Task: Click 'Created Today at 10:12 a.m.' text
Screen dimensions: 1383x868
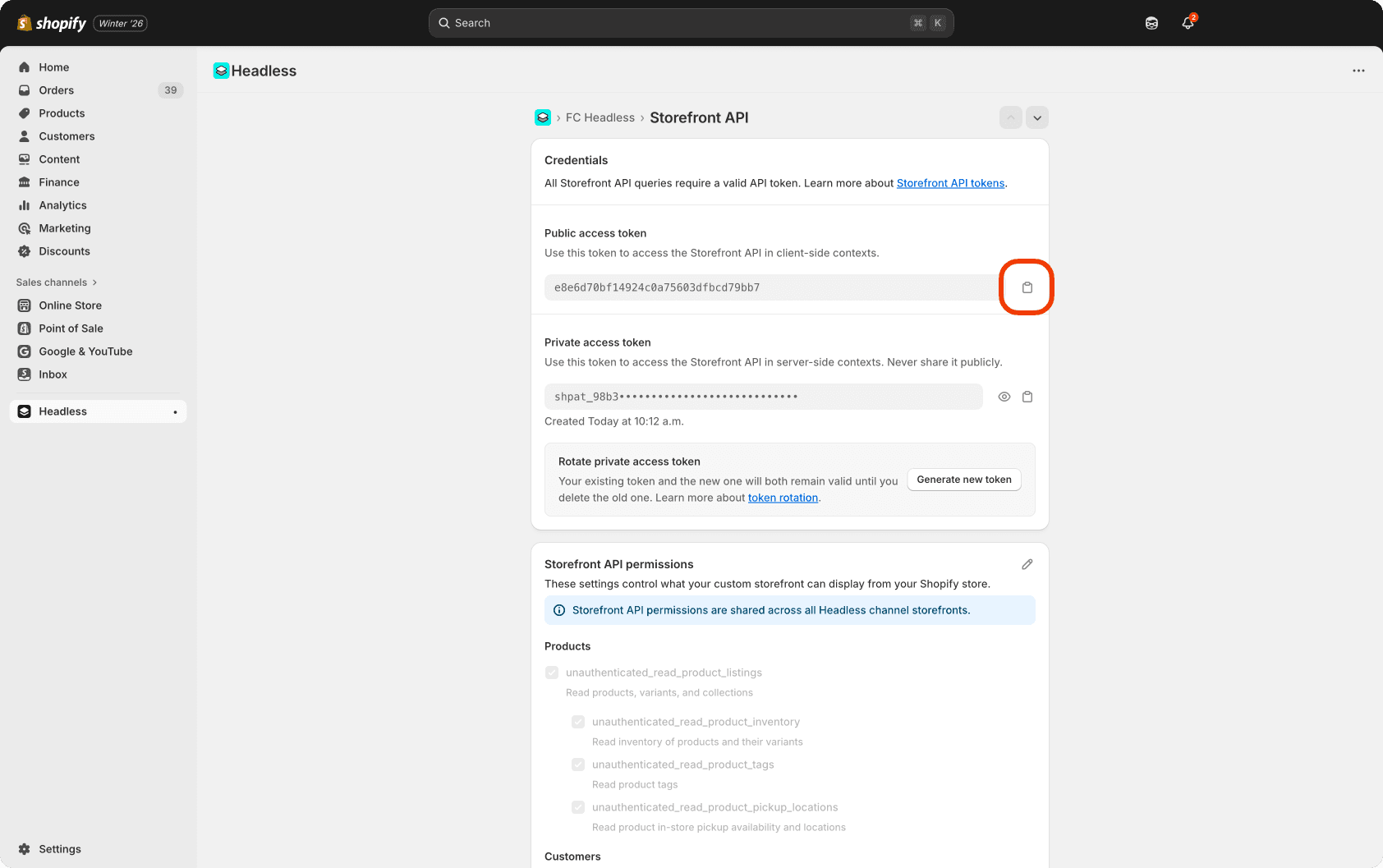Action: pyautogui.click(x=613, y=421)
